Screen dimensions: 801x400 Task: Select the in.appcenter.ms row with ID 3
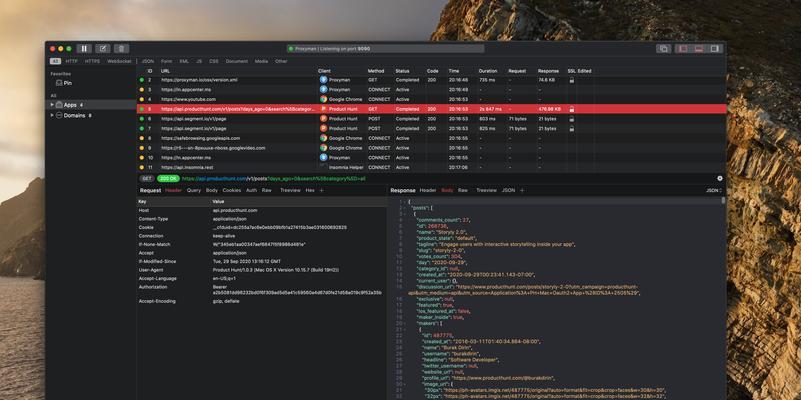(x=431, y=89)
